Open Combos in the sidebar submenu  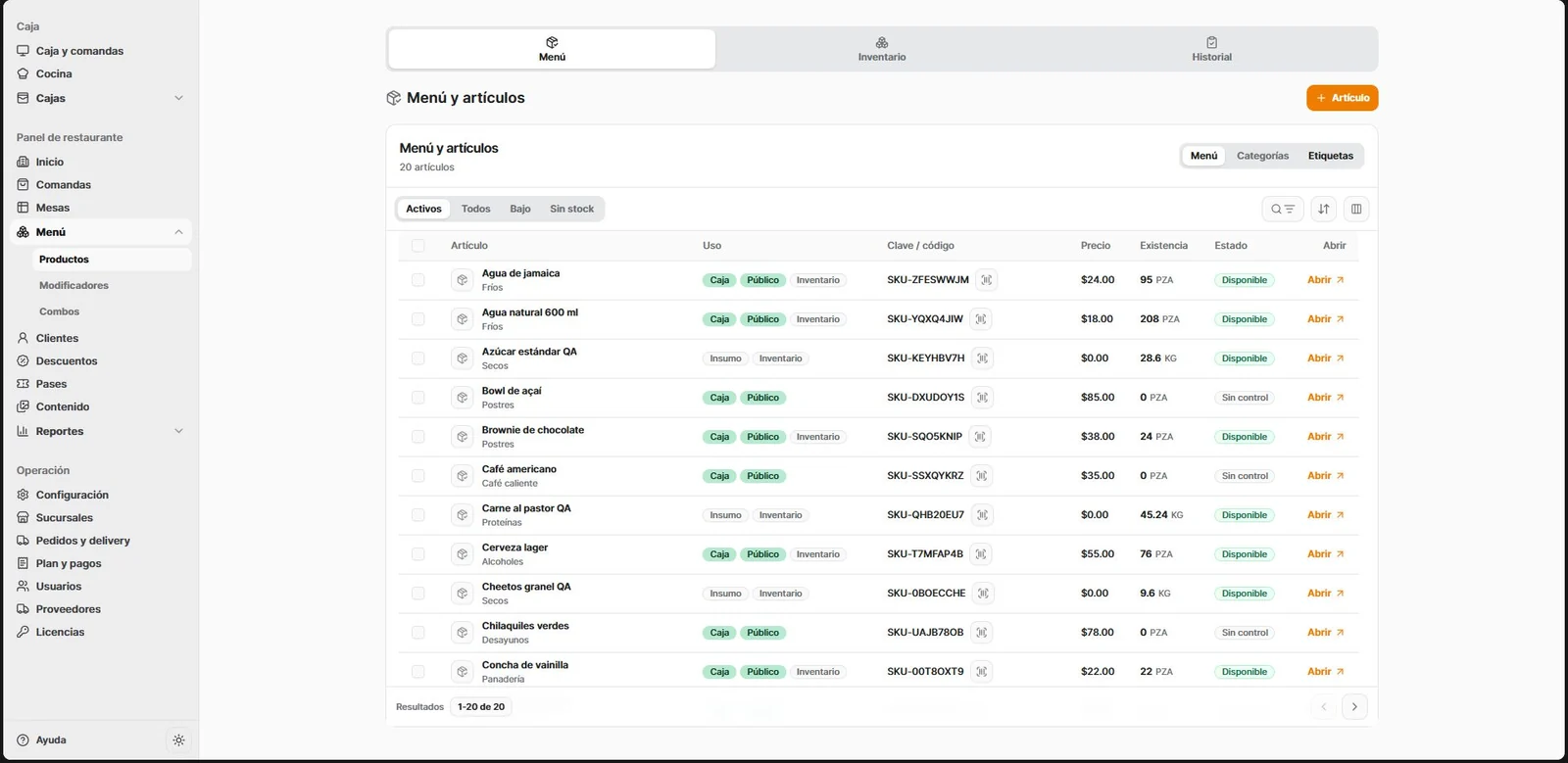(59, 311)
